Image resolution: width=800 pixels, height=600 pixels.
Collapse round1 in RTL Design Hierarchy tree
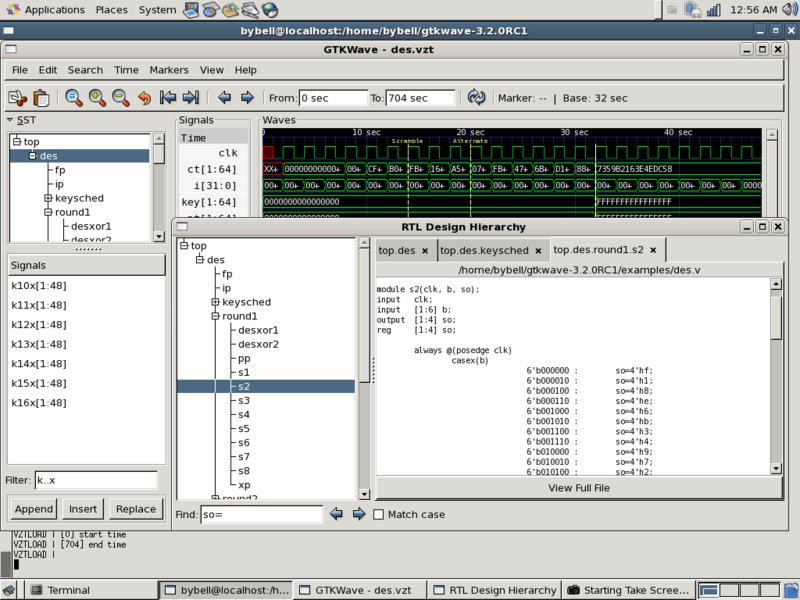[215, 316]
